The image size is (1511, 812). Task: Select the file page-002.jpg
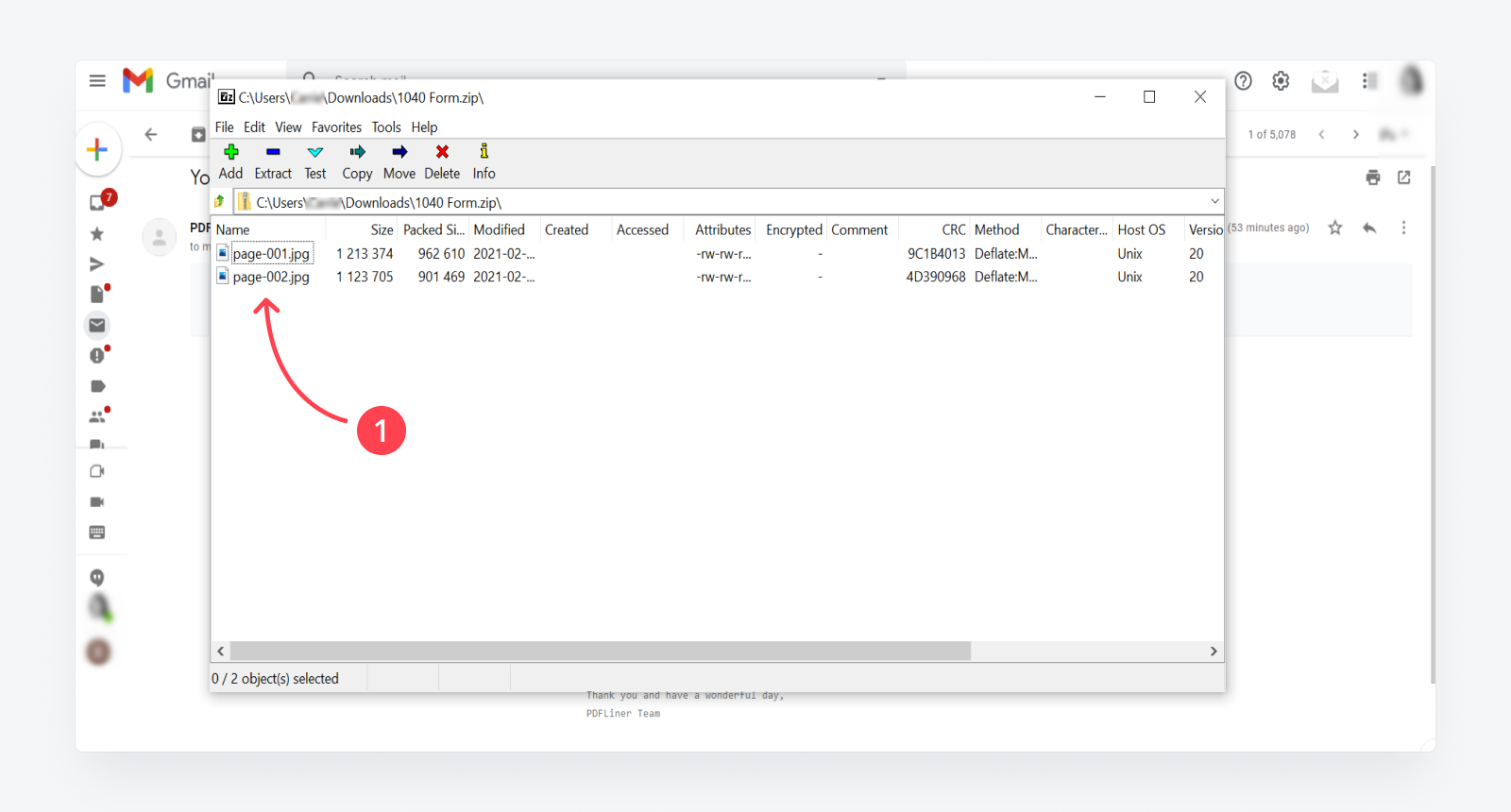[271, 277]
